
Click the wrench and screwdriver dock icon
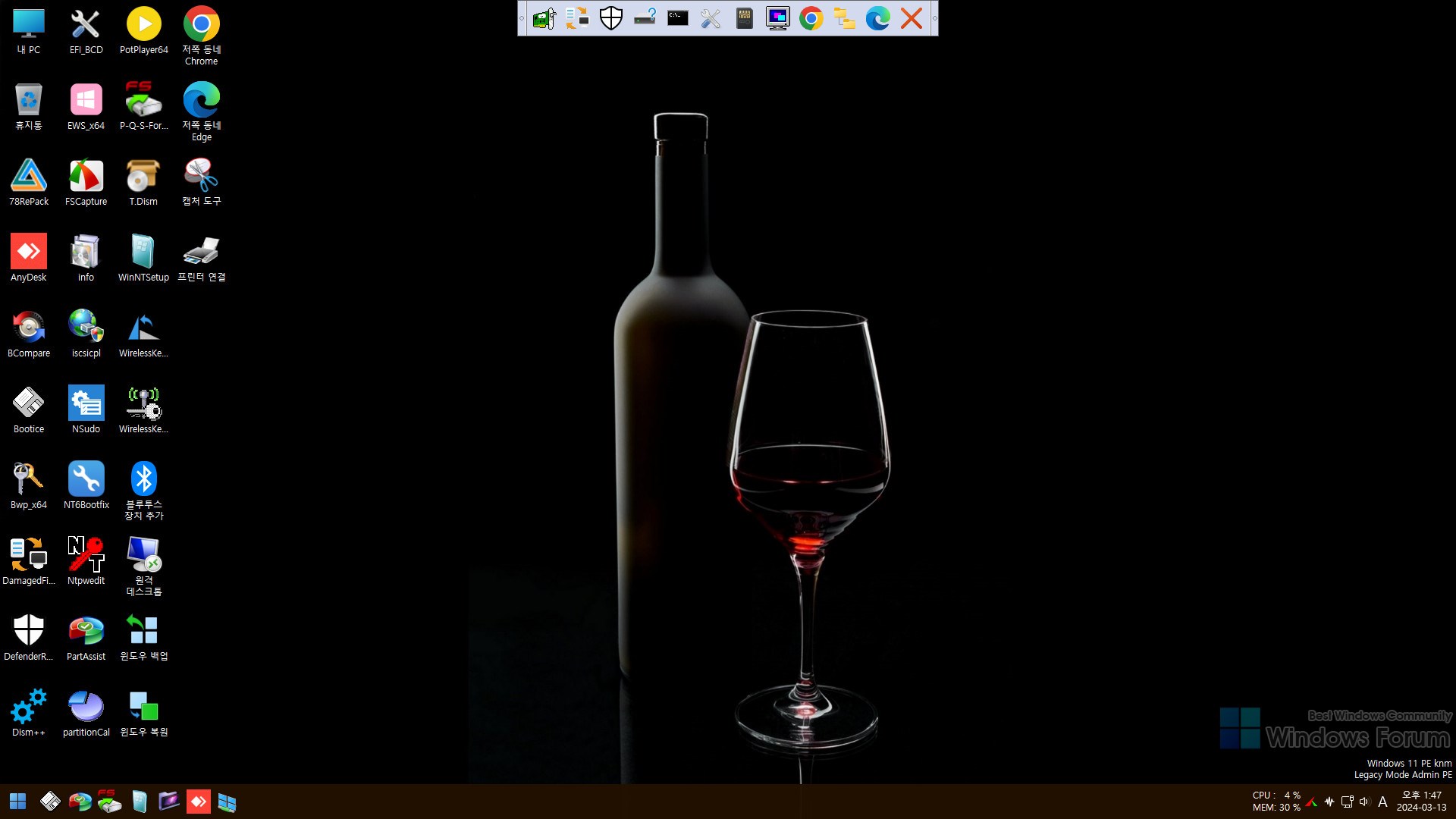point(711,18)
